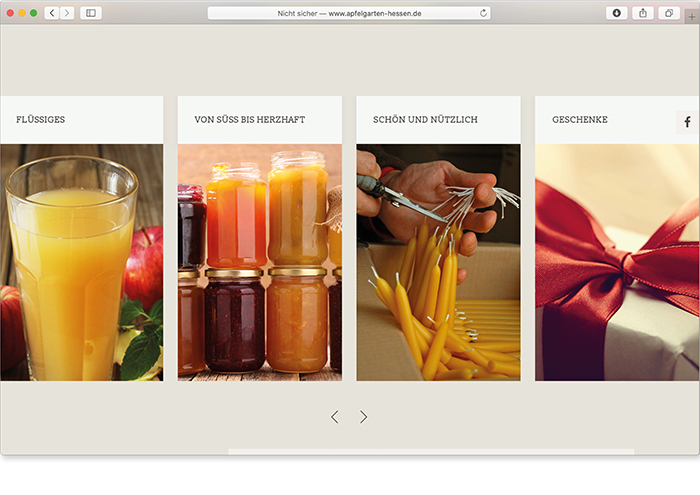Viewport: 700px width, 495px height.
Task: Go to the Geschenke category
Action: point(580,120)
